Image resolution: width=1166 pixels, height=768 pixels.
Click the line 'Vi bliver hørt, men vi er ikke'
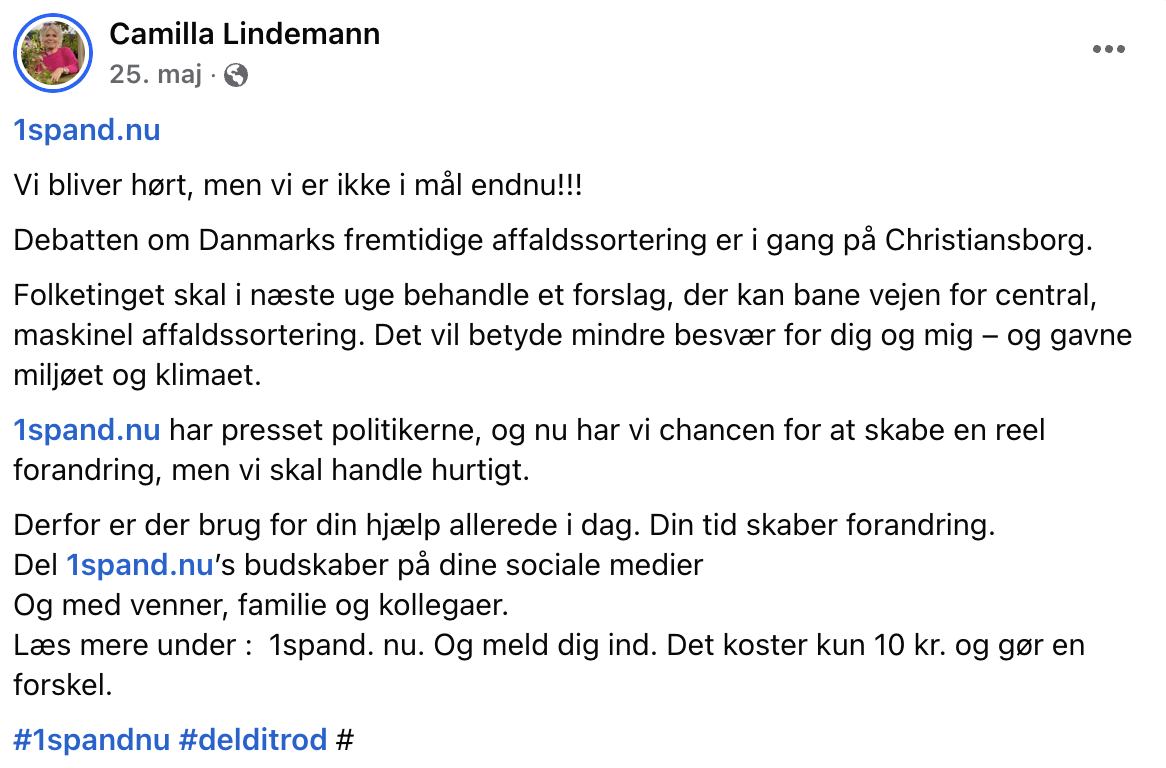(x=297, y=185)
